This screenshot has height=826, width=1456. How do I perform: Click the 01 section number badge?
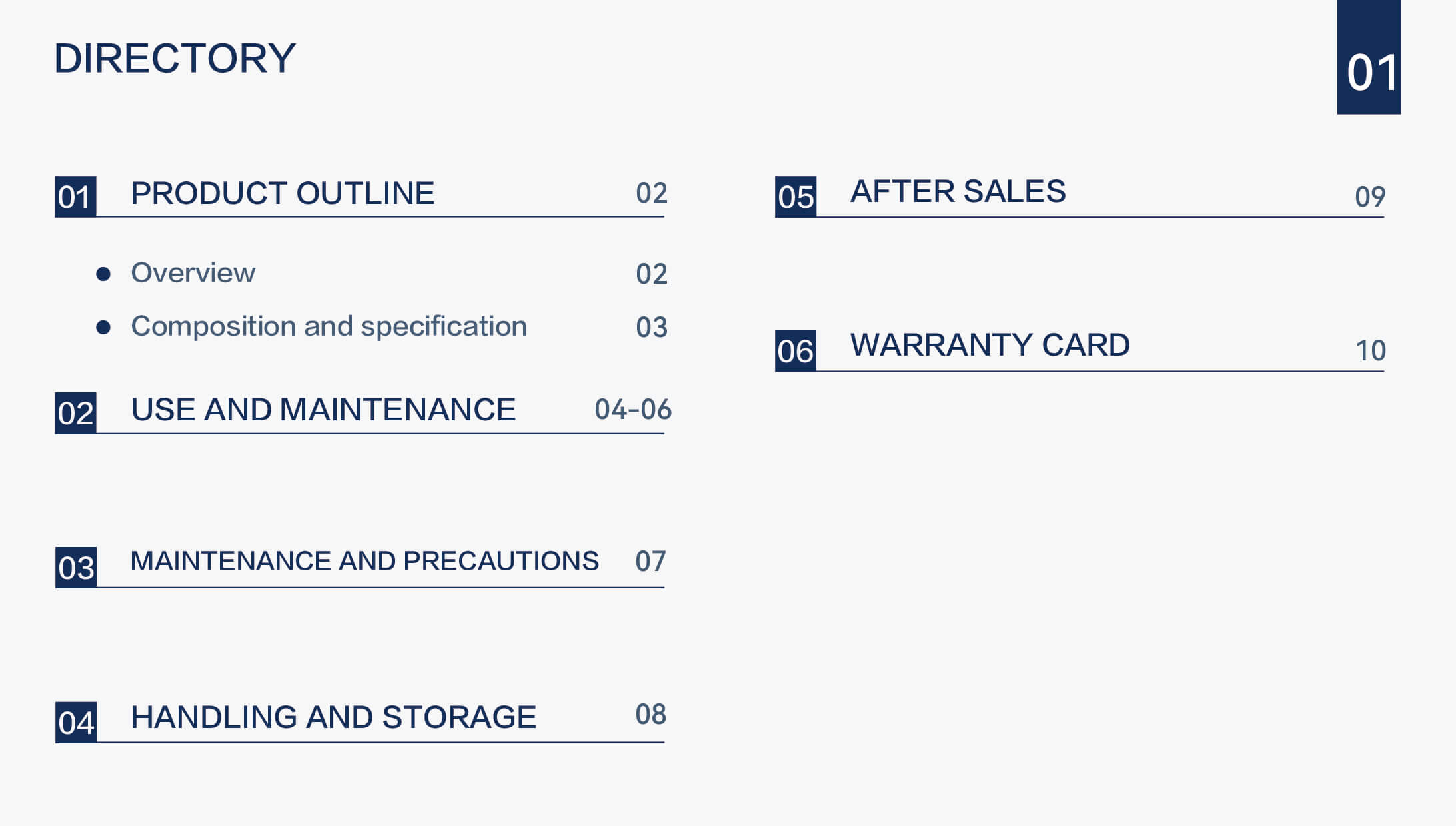tap(75, 197)
